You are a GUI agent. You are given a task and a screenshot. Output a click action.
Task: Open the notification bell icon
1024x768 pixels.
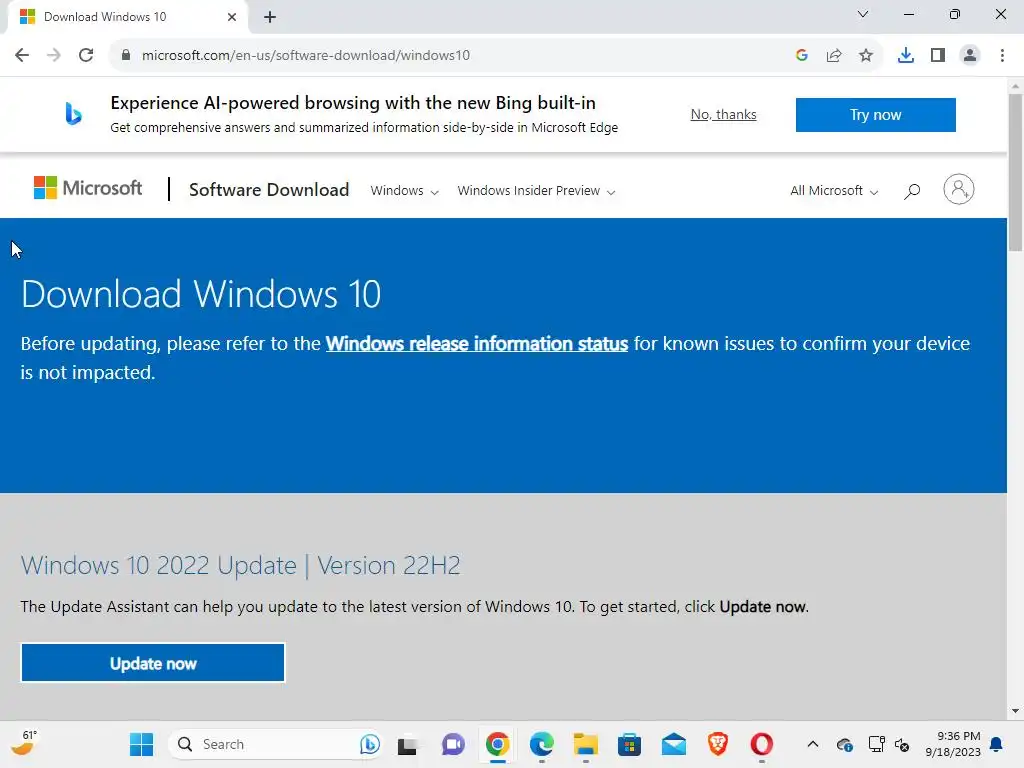pos(997,744)
